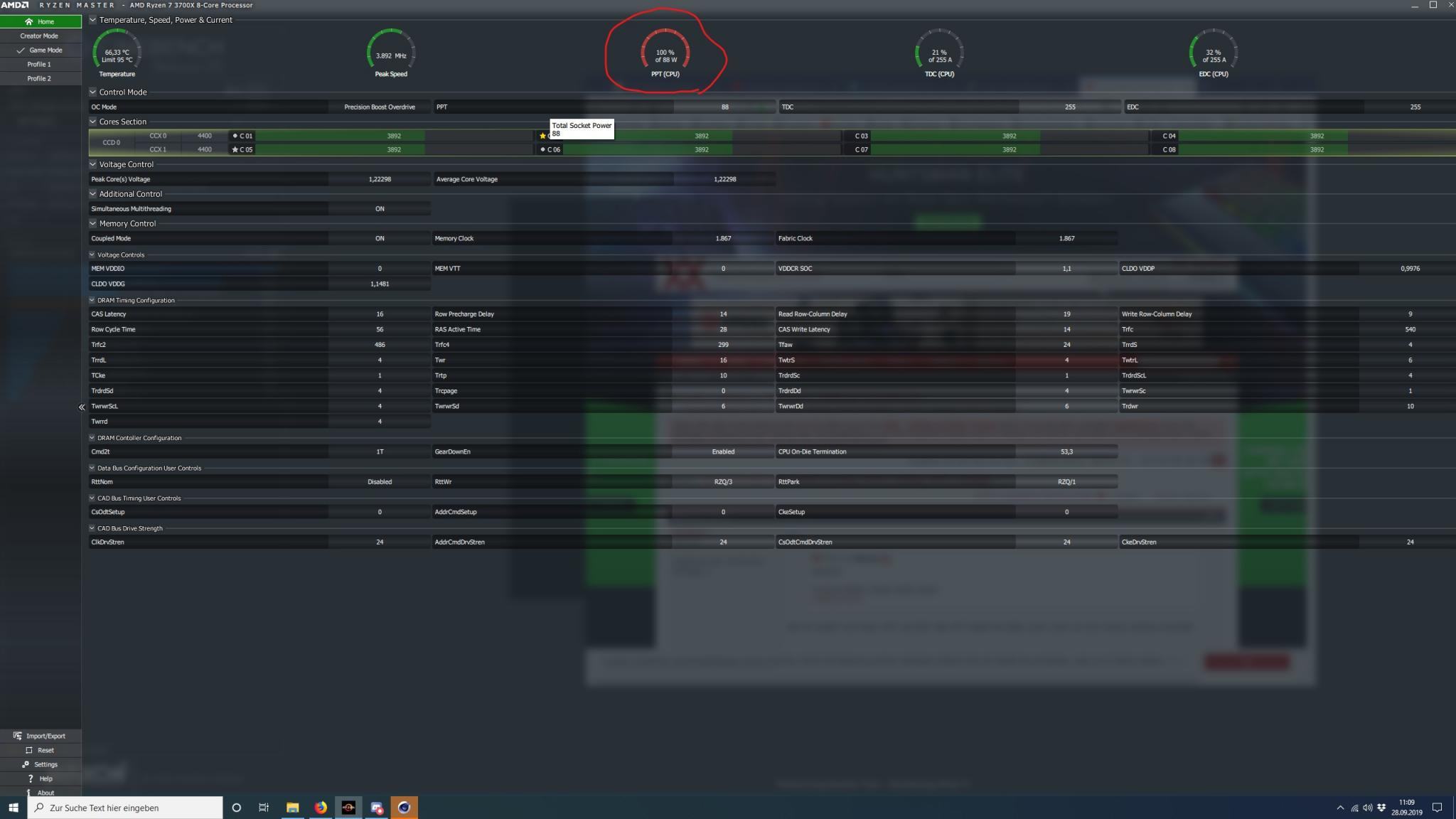Open Profile 2
The image size is (1456, 819).
(x=41, y=78)
